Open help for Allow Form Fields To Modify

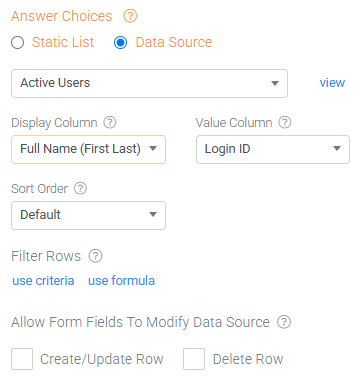(x=284, y=322)
